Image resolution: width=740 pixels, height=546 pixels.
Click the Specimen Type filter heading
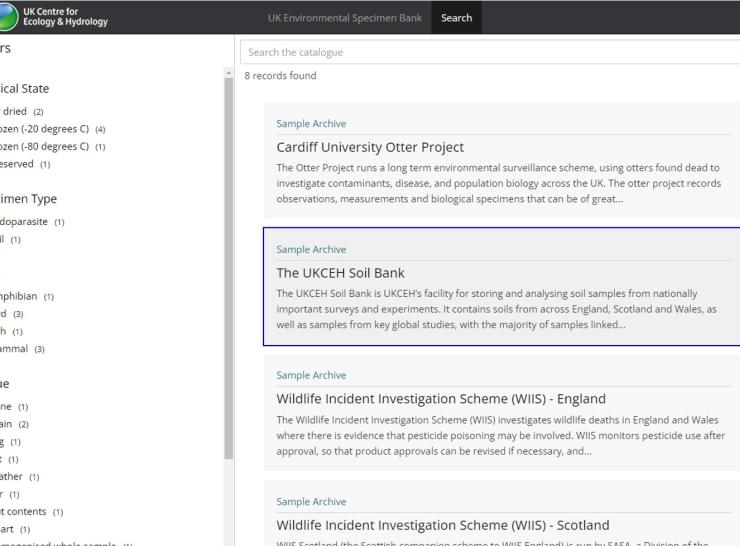point(28,199)
